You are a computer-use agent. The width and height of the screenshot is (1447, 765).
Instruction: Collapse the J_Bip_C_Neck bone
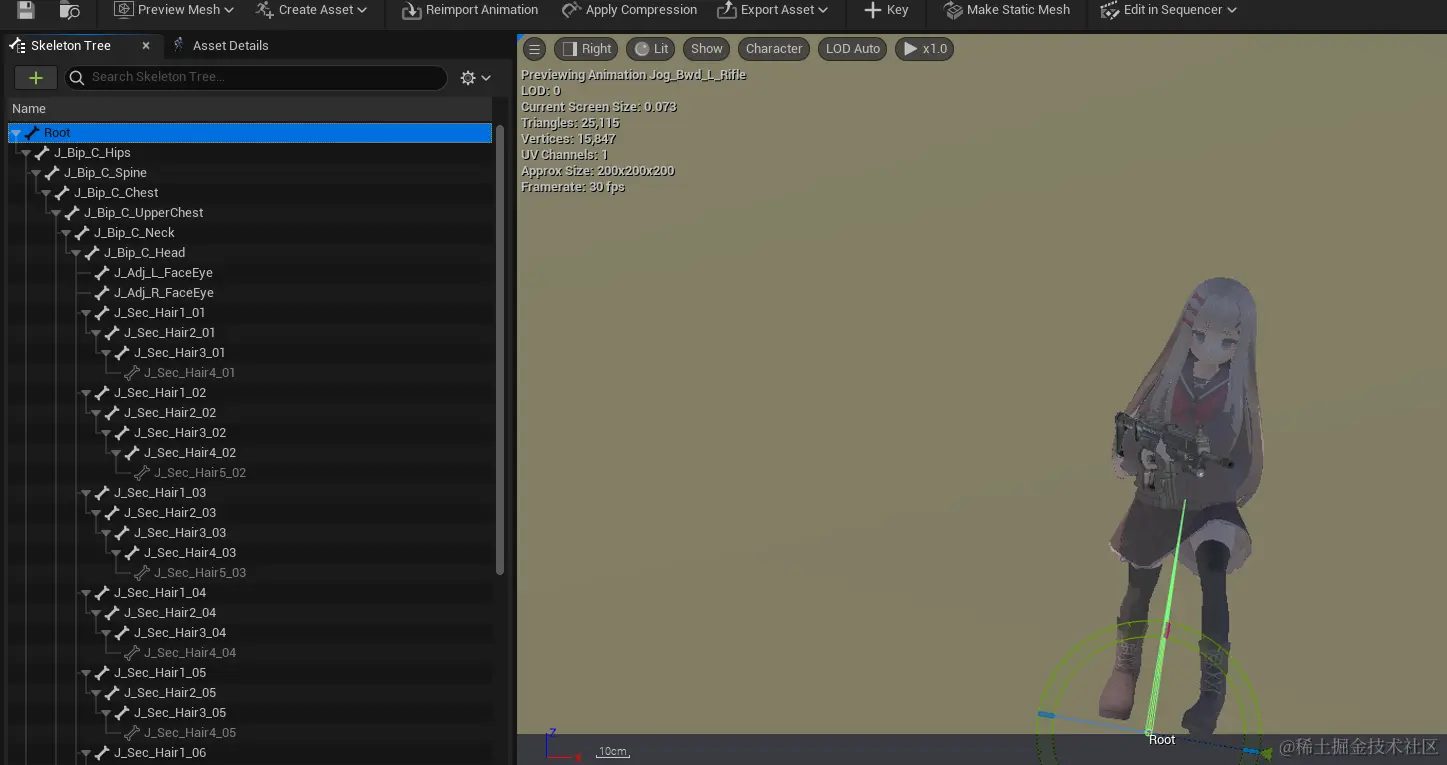[x=66, y=233]
